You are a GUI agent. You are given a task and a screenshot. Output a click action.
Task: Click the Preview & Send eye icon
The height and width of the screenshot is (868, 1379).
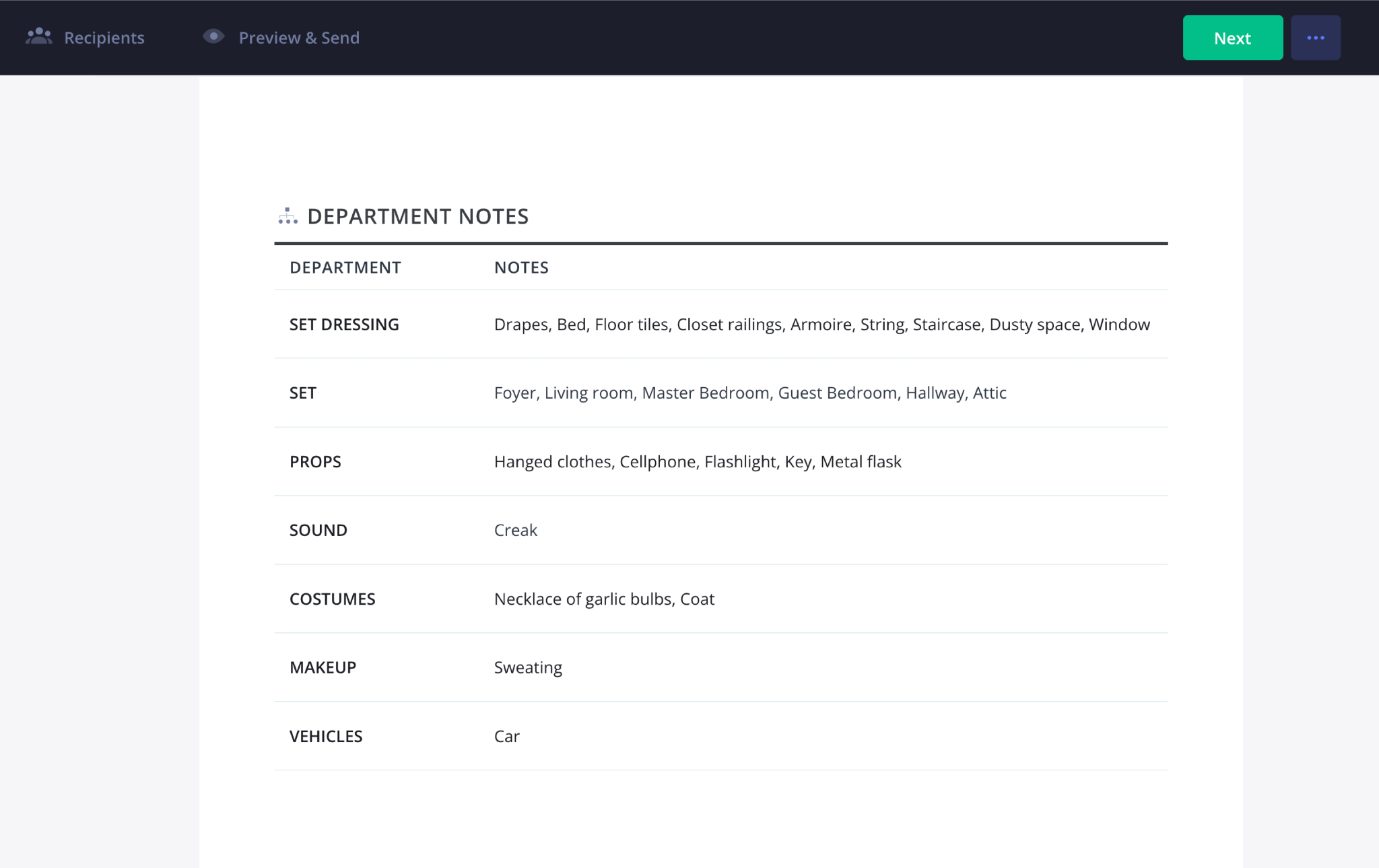(213, 36)
